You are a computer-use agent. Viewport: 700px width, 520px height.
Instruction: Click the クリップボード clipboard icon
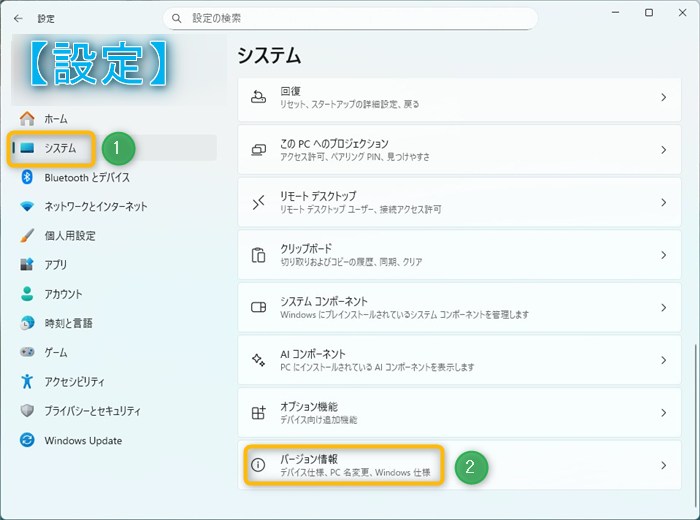pos(258,254)
